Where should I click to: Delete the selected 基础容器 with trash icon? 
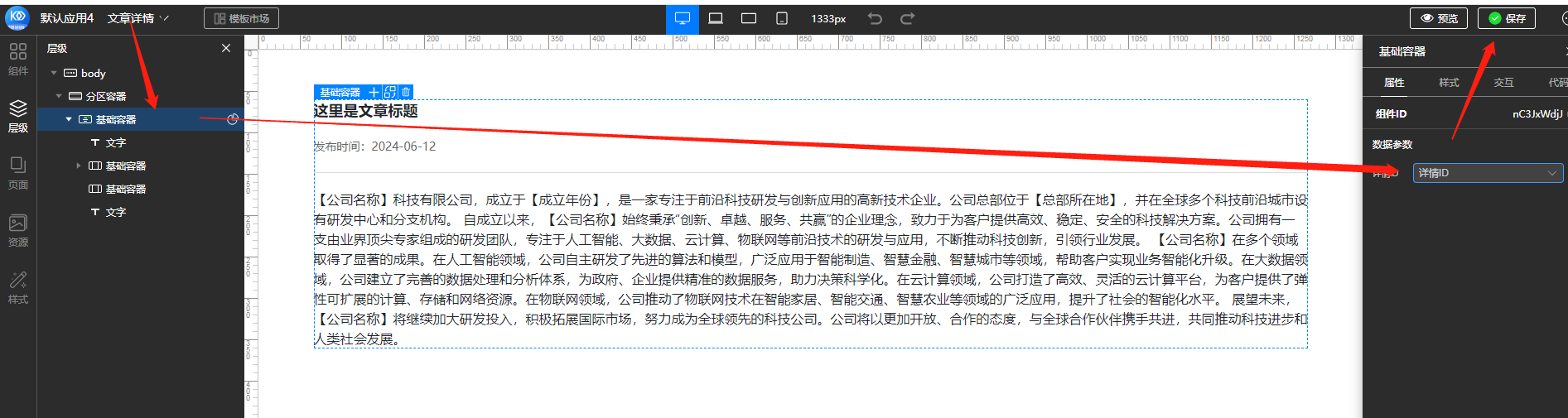coord(406,92)
